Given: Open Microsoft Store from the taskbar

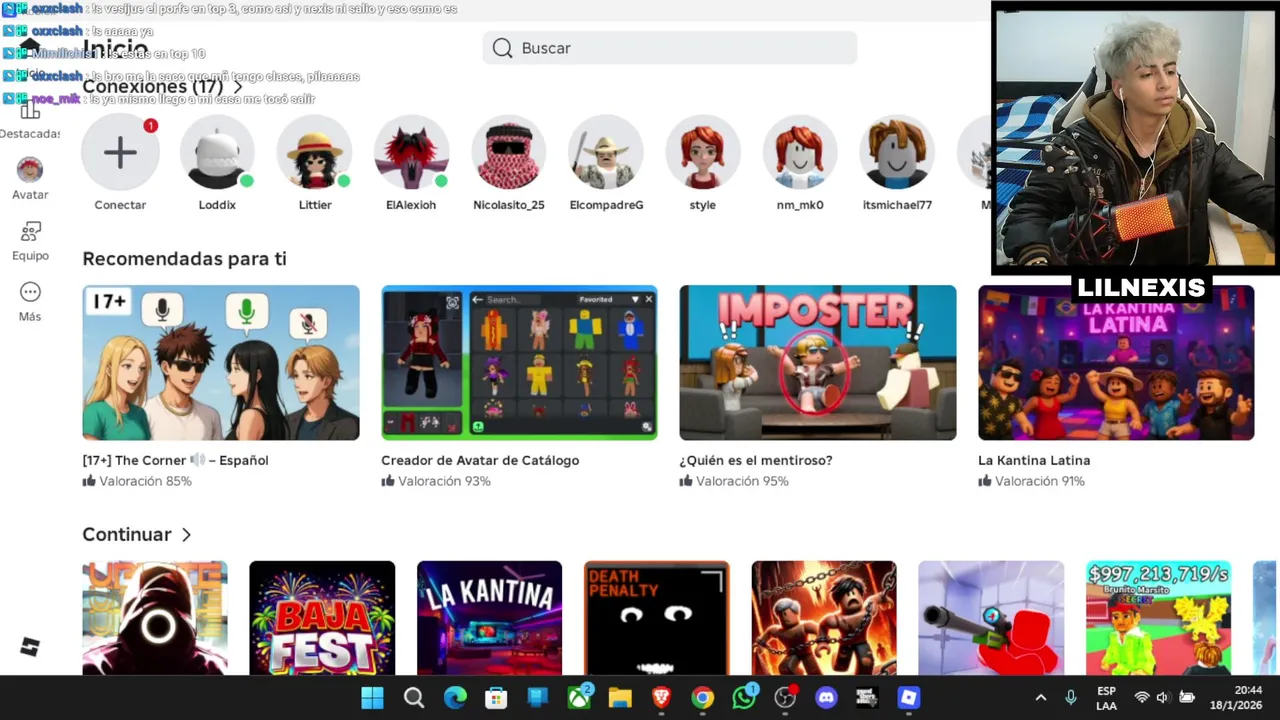Looking at the screenshot, I should pos(496,698).
